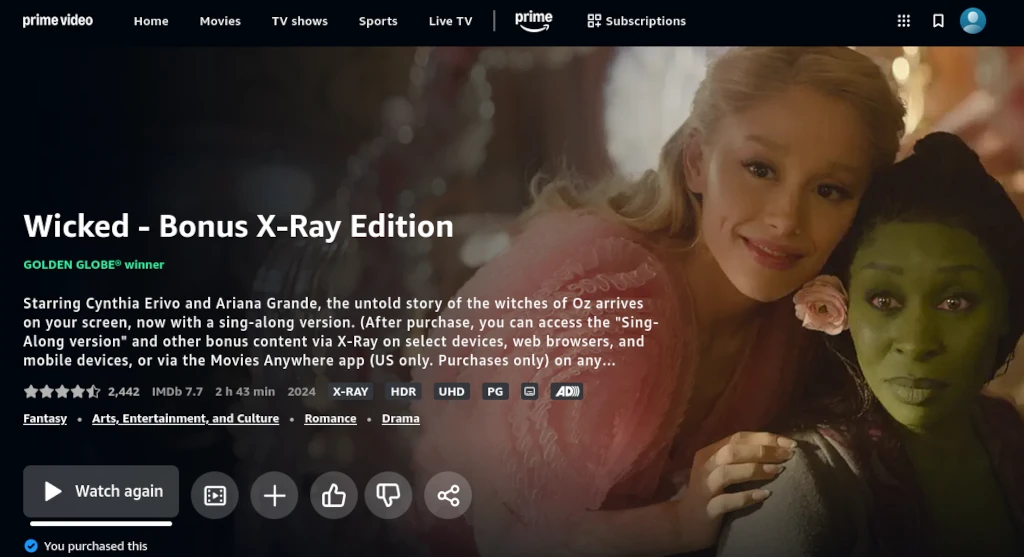Screen dimensions: 1024x557
Task: Navigate to Sports
Action: coord(378,21)
